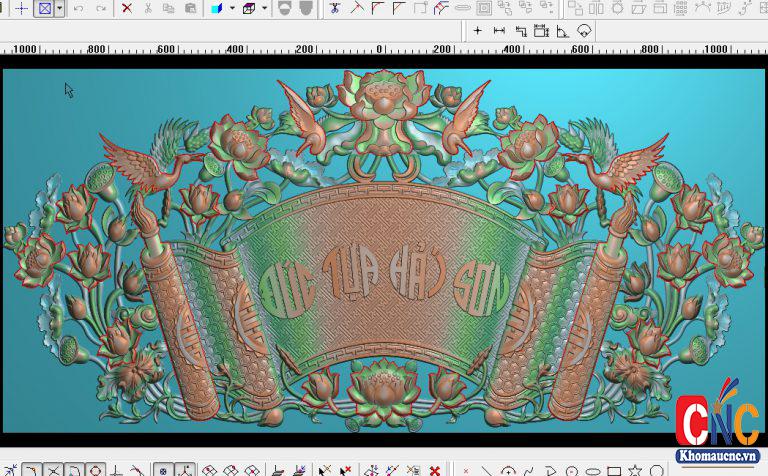Click the scissors Cut icon
Viewport: 768px width, 476px height.
[x=148, y=8]
